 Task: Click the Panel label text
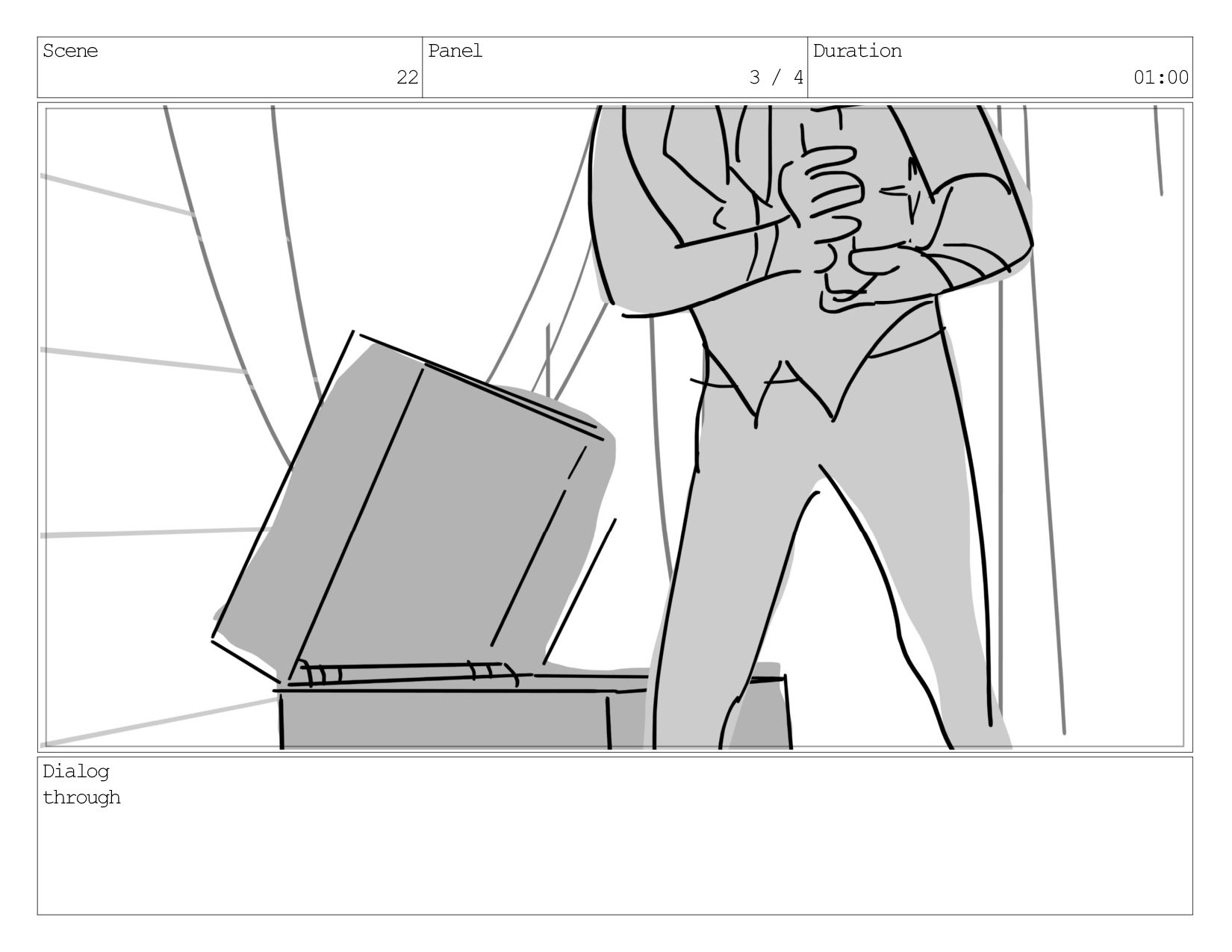coord(455,51)
